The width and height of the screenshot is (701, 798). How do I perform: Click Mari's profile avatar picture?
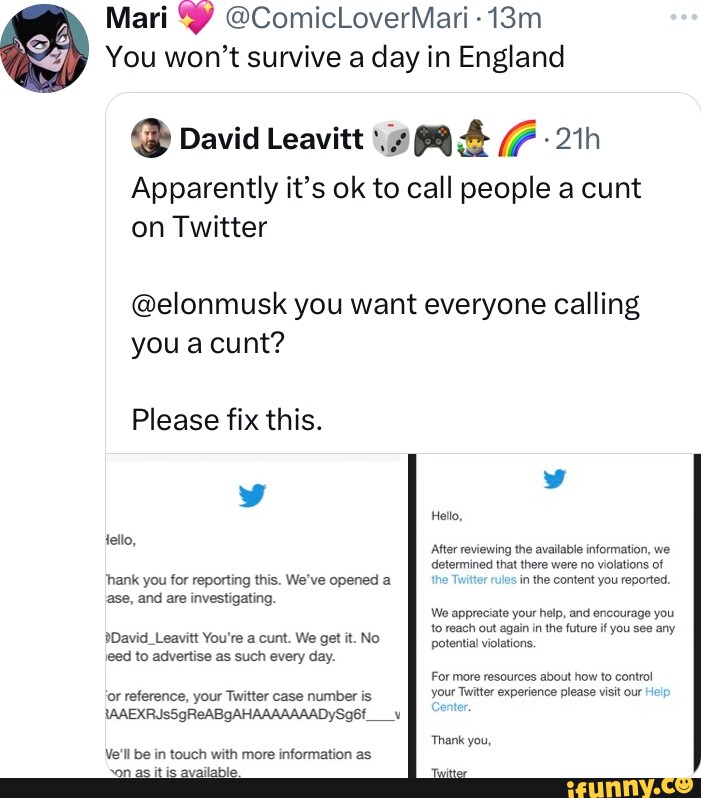[x=43, y=47]
